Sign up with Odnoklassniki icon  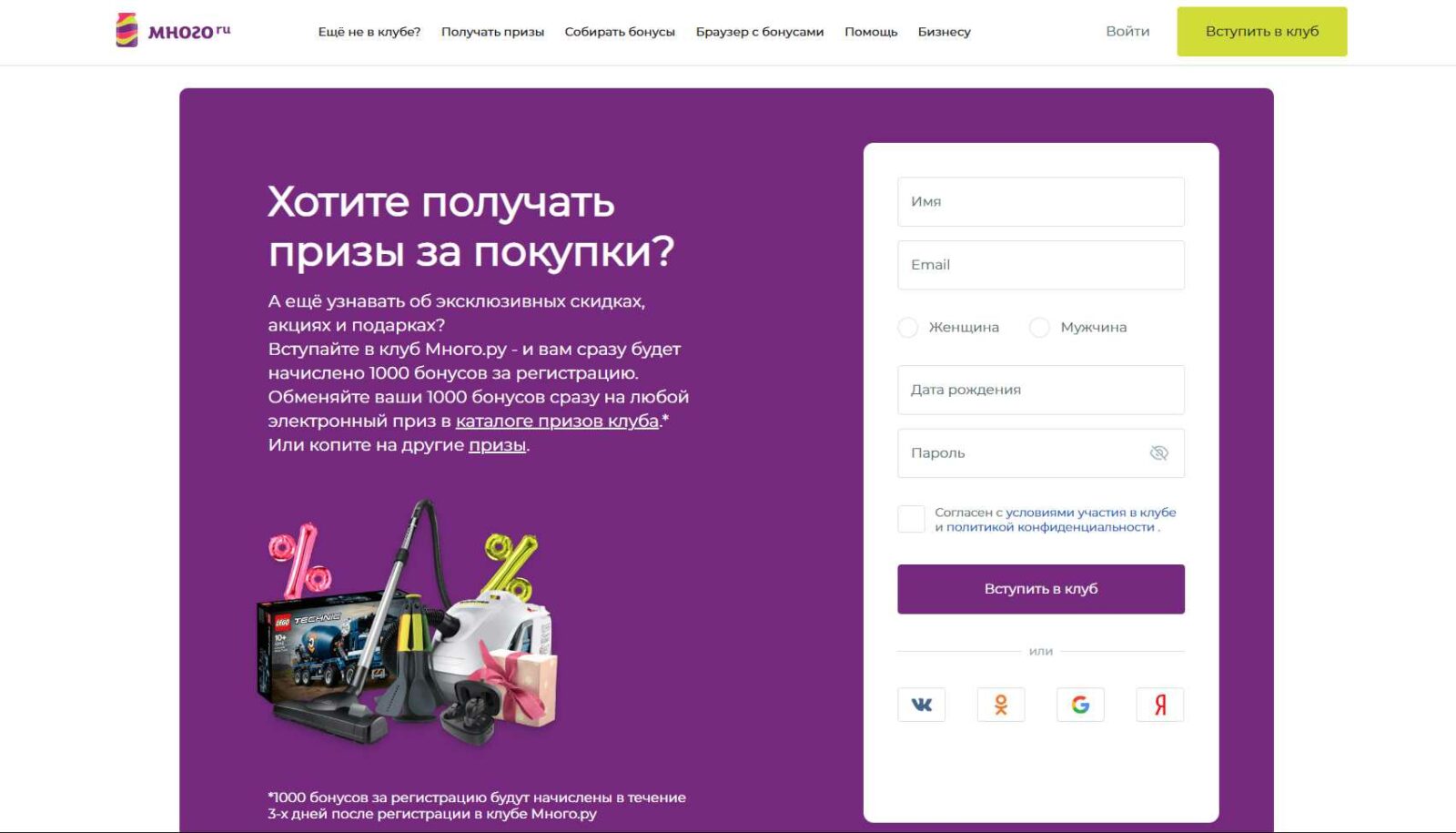[x=1001, y=705]
